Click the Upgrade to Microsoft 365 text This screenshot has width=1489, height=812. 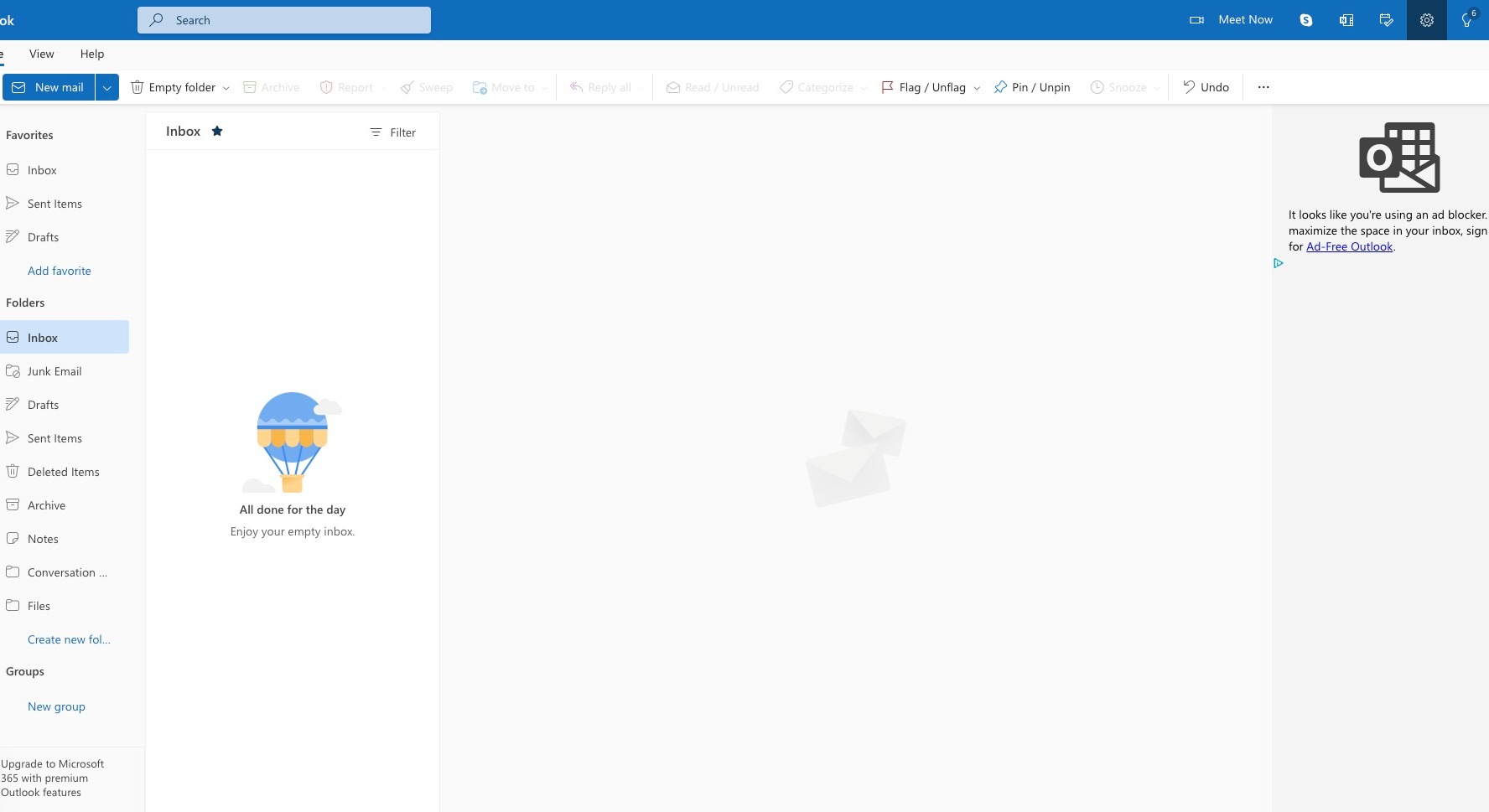pyautogui.click(x=53, y=778)
